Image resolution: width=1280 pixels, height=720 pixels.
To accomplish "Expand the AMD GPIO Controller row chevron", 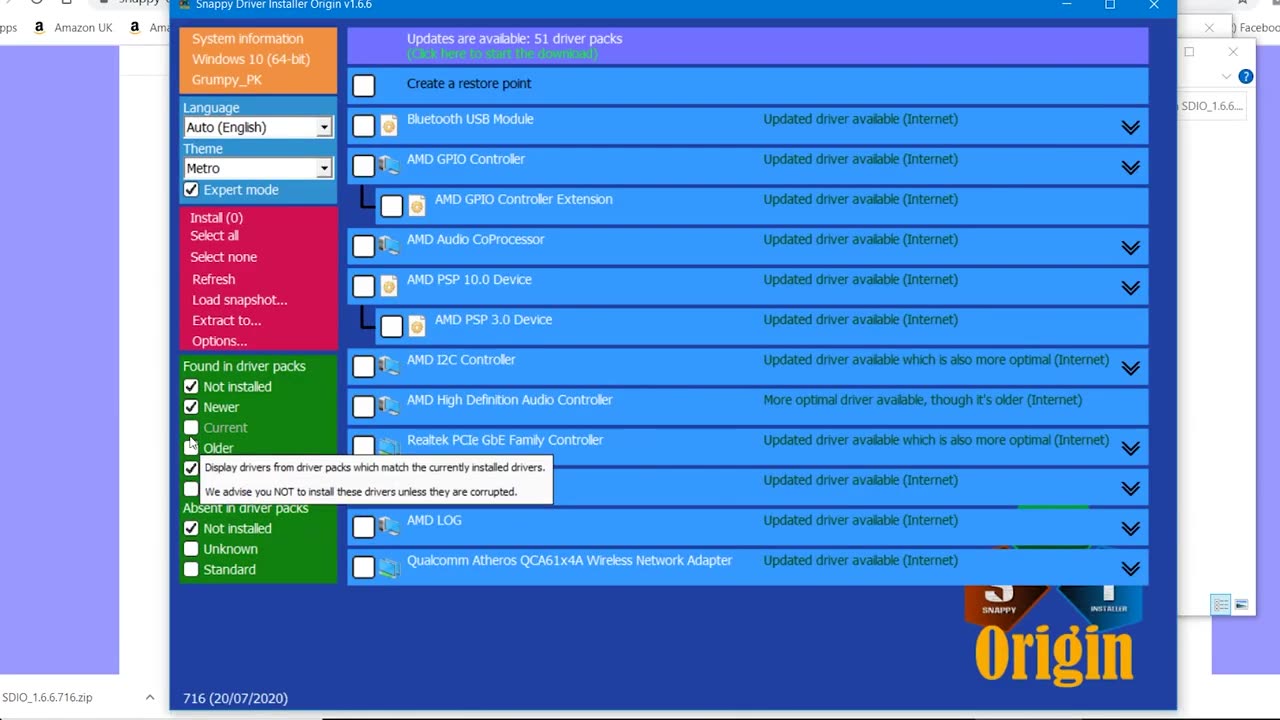I will tap(1130, 167).
